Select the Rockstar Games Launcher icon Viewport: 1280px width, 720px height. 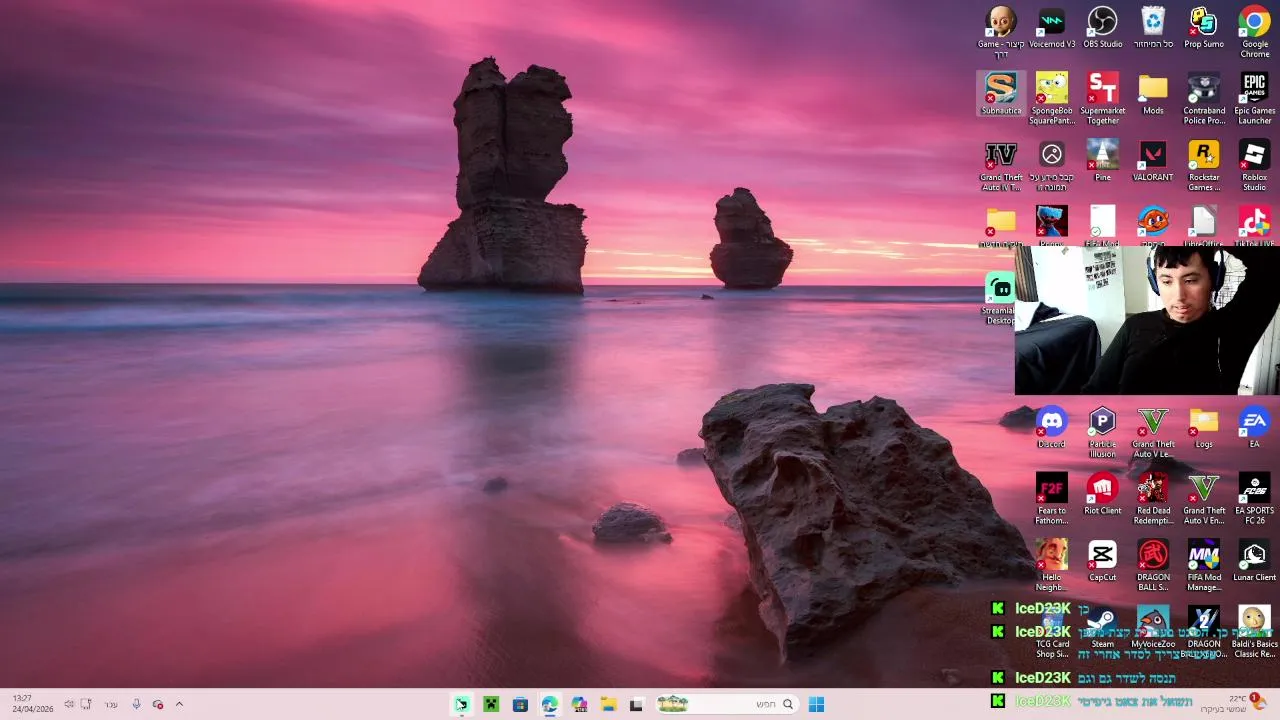pyautogui.click(x=1204, y=166)
